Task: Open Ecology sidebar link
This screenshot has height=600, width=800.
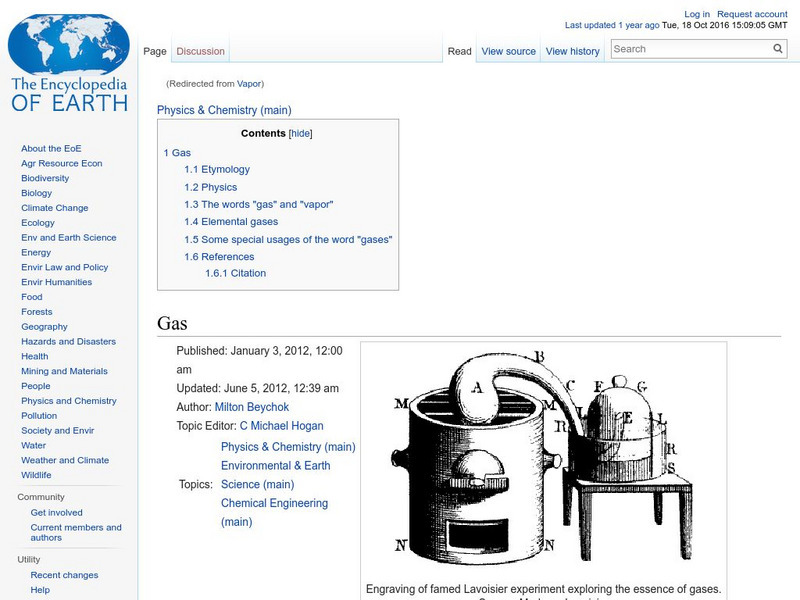Action: [38, 222]
